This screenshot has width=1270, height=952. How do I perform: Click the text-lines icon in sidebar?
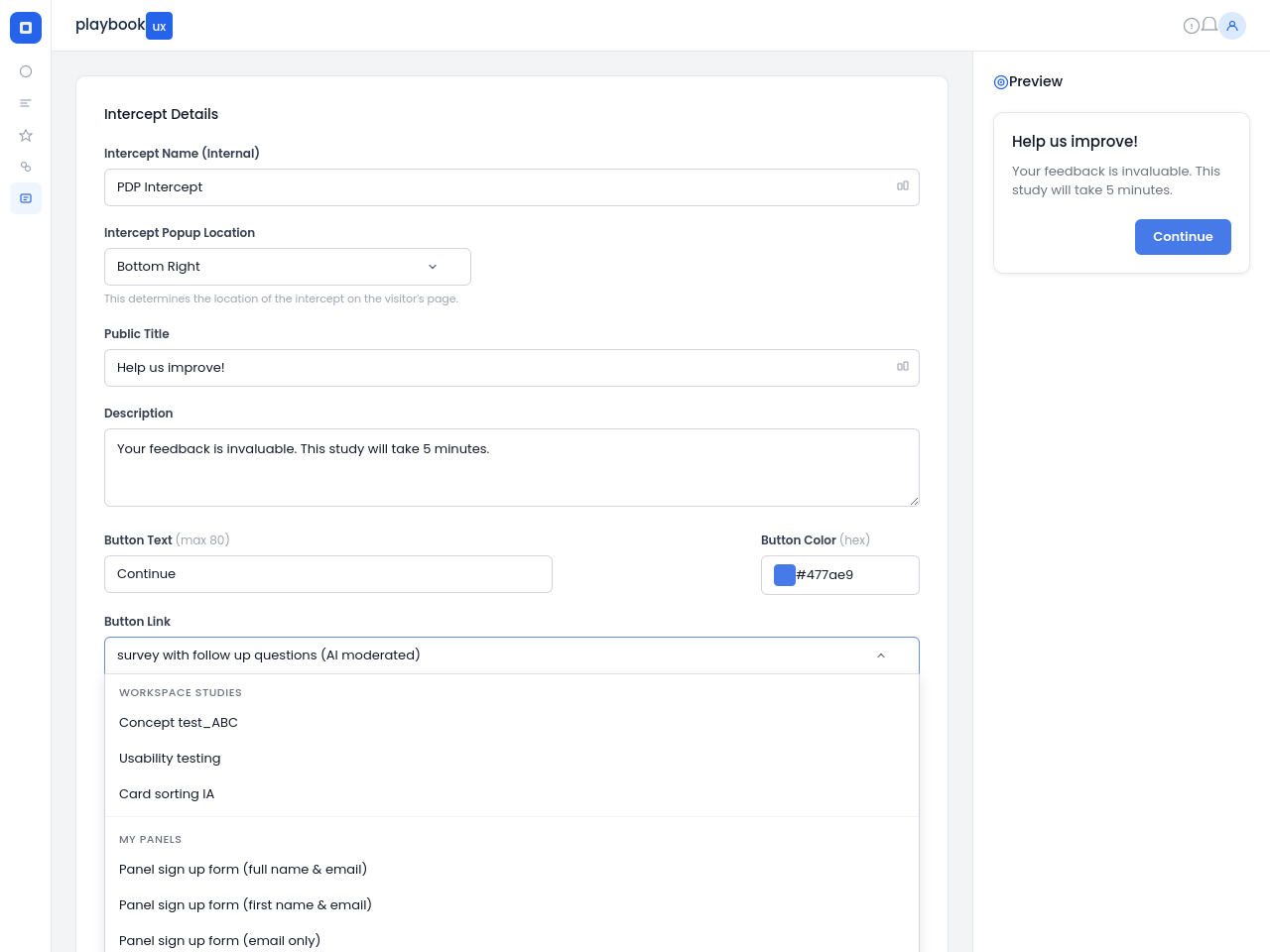(x=26, y=103)
